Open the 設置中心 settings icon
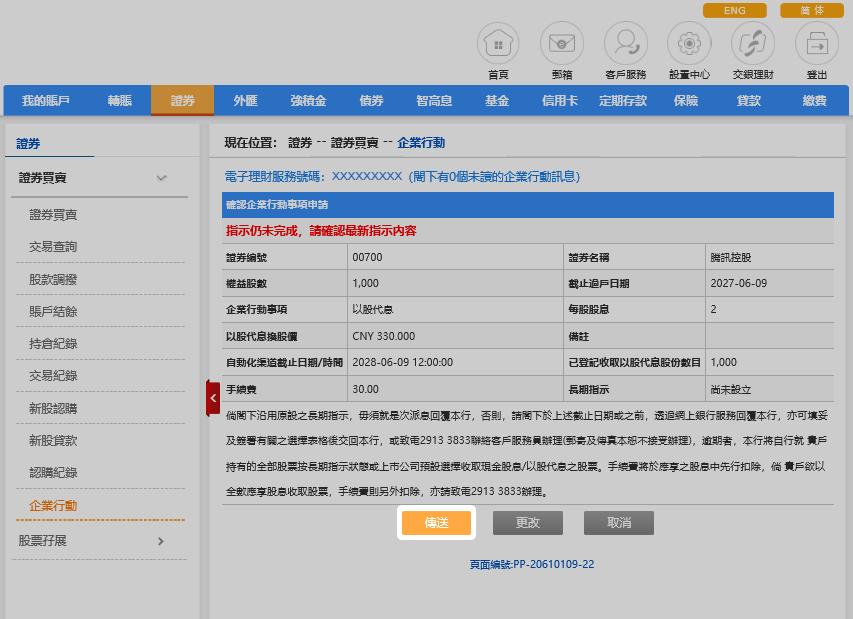 coord(689,44)
